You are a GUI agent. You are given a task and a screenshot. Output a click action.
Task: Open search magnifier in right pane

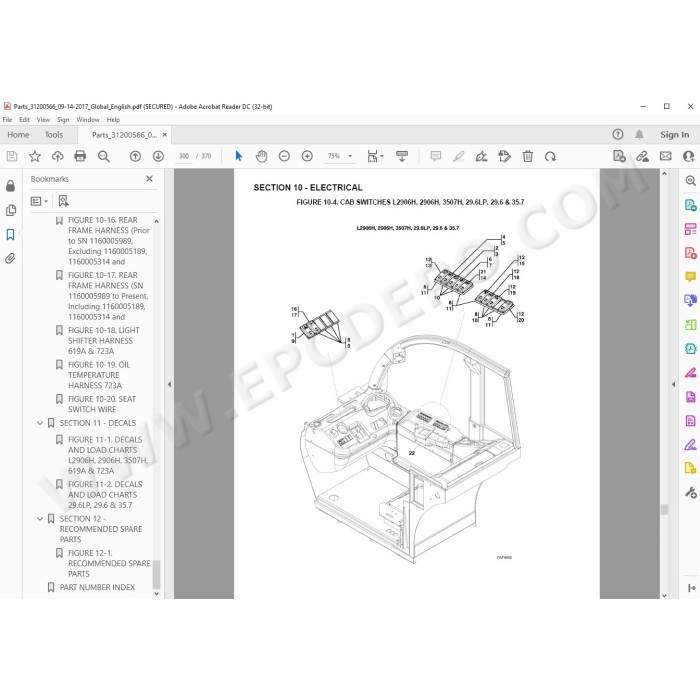tap(690, 181)
